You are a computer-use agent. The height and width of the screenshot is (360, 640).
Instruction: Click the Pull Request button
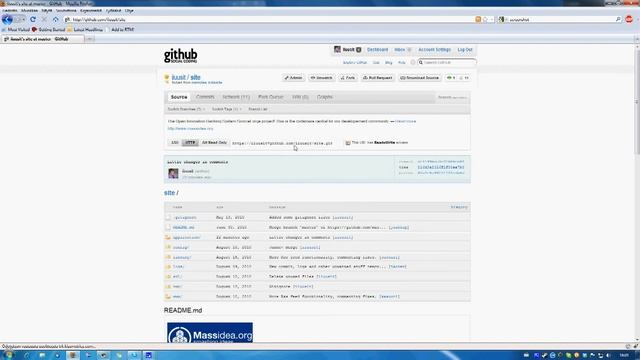pyautogui.click(x=378, y=78)
